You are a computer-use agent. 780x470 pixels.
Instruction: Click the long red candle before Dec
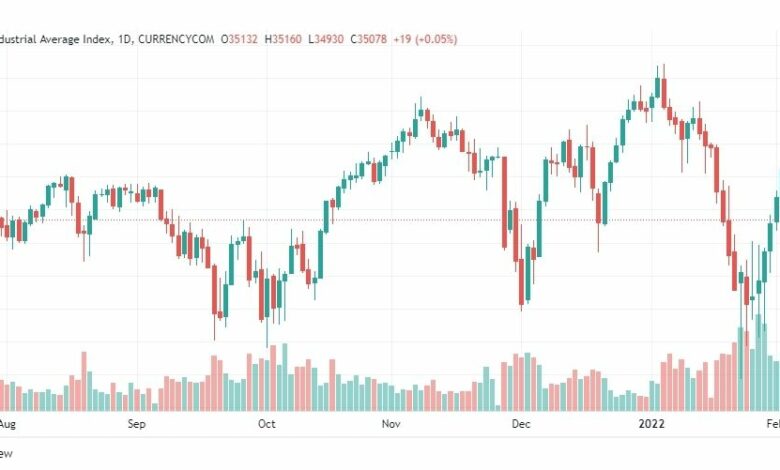[x=504, y=202]
